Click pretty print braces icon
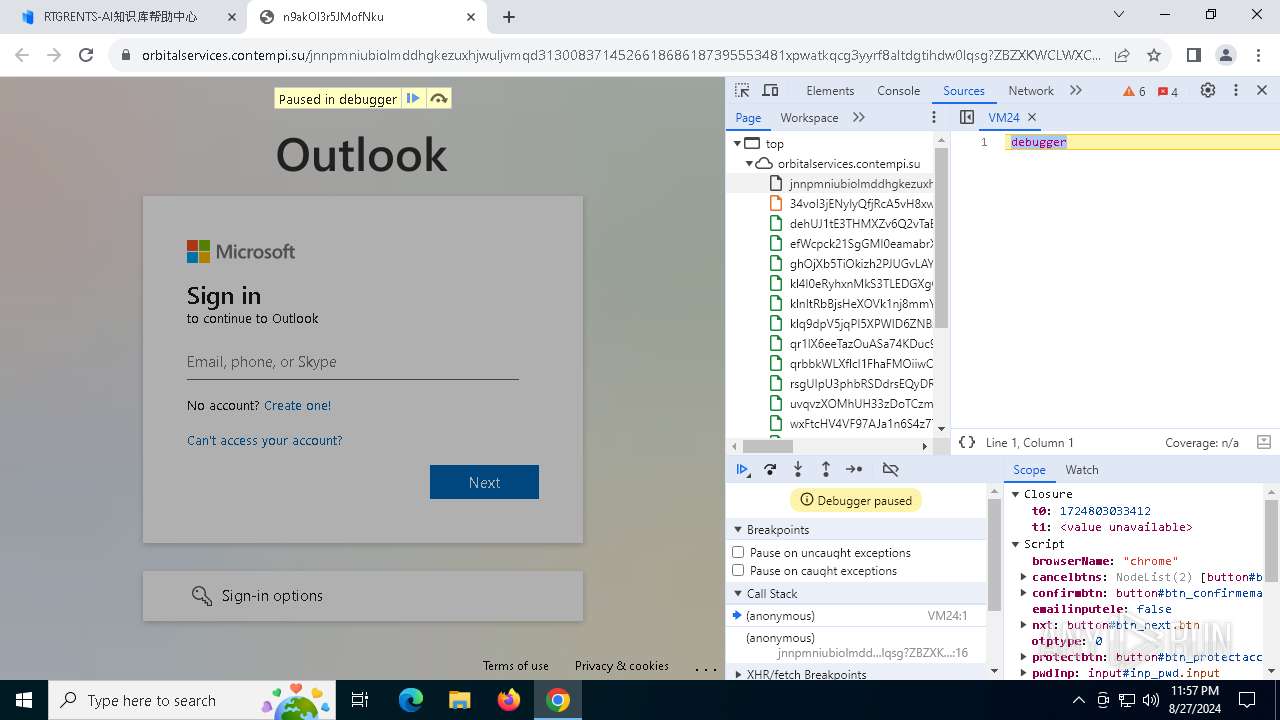This screenshot has width=1280, height=720. click(966, 442)
